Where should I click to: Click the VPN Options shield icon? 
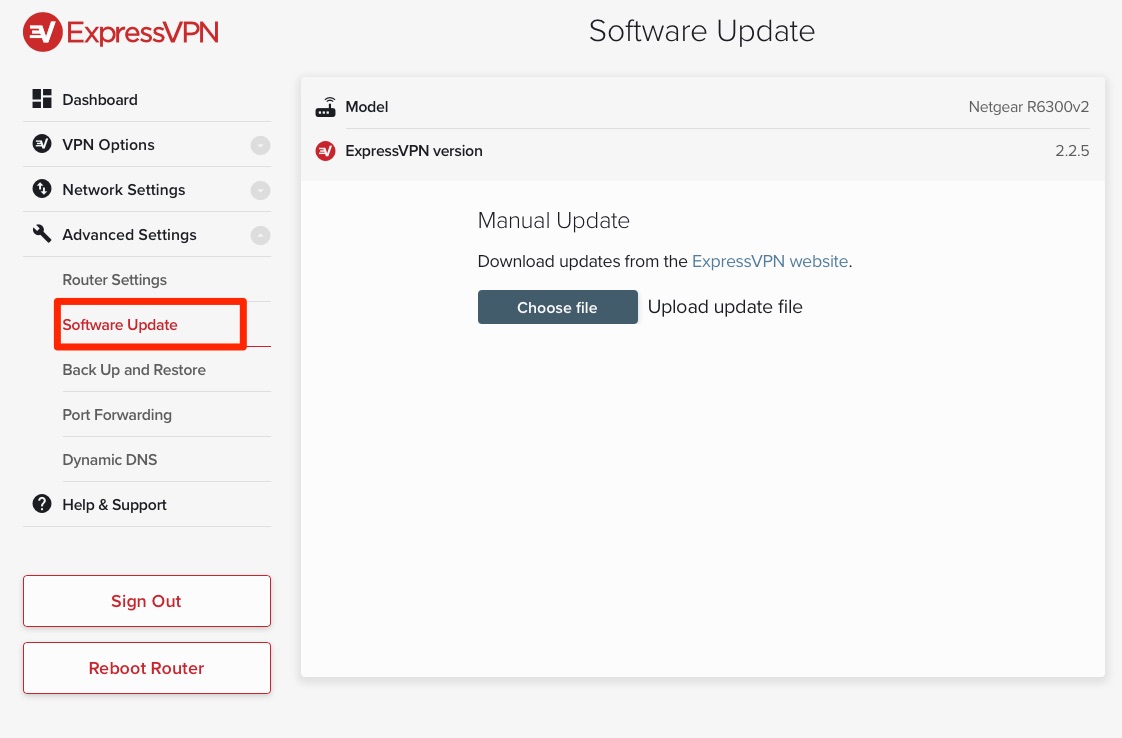[x=41, y=144]
